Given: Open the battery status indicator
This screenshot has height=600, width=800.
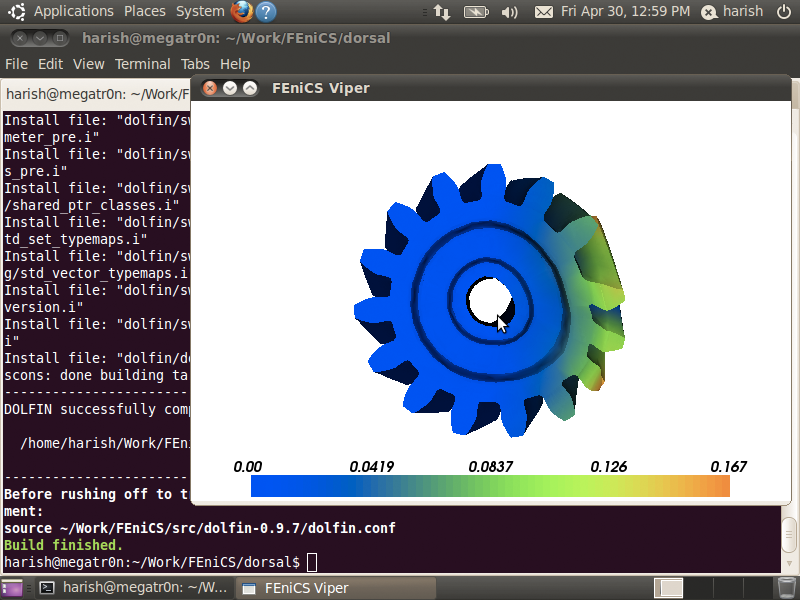Looking at the screenshot, I should (x=476, y=12).
